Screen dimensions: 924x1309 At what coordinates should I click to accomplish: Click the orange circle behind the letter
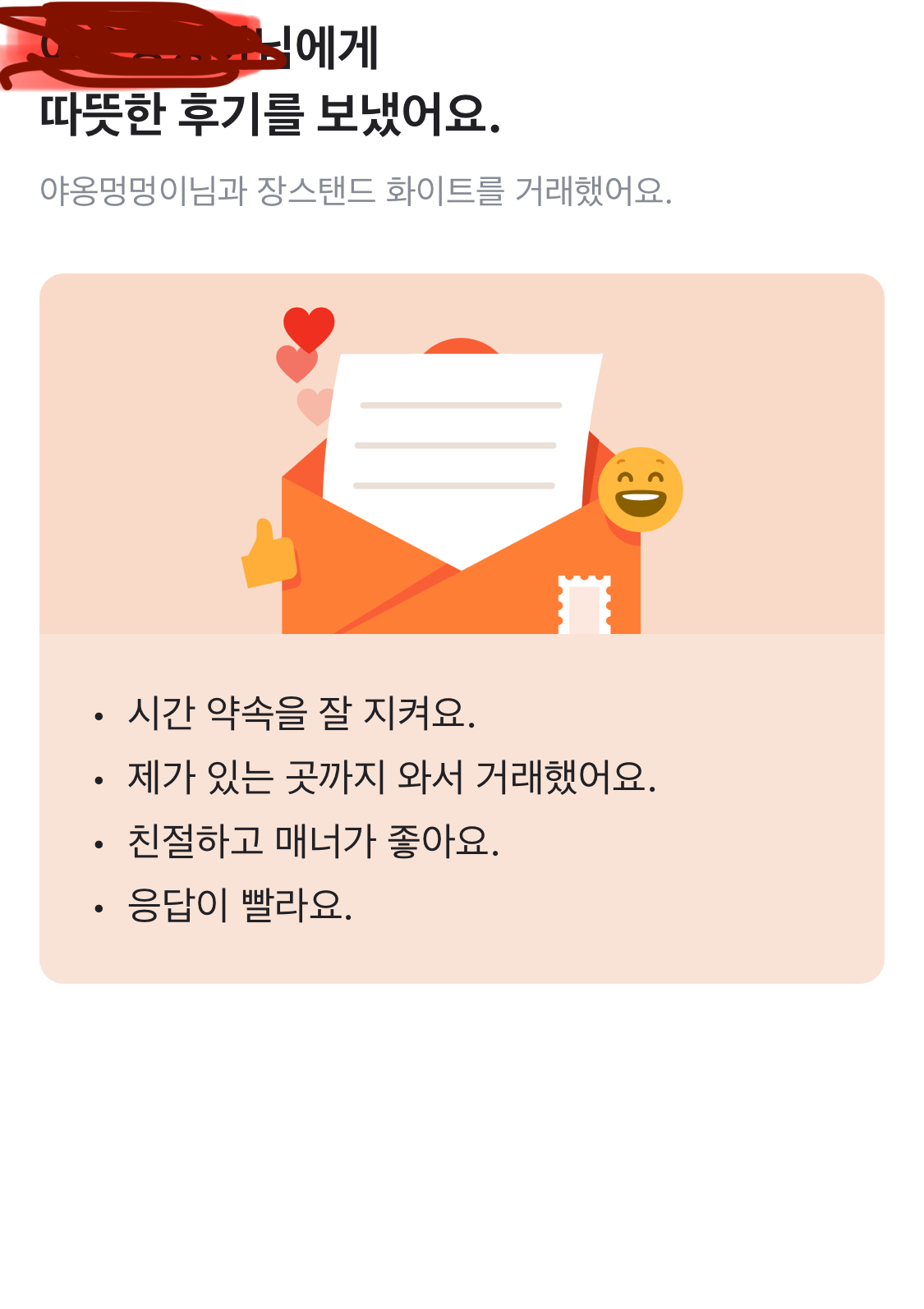(x=461, y=346)
